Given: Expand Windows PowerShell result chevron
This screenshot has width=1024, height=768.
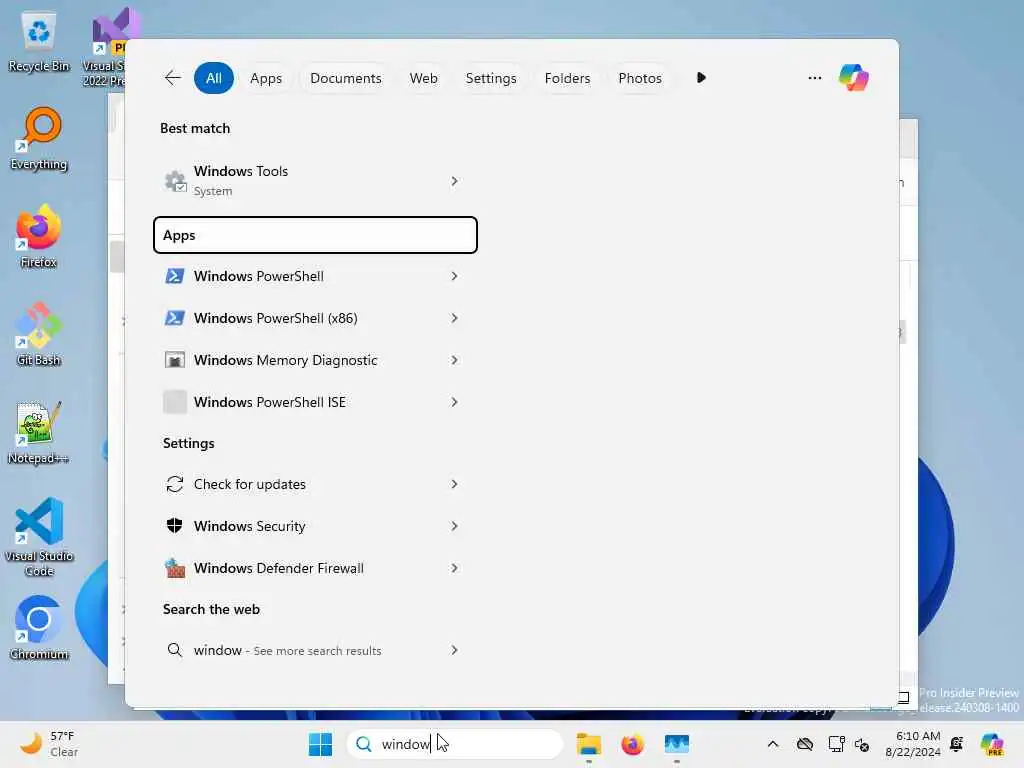Looking at the screenshot, I should tap(455, 276).
